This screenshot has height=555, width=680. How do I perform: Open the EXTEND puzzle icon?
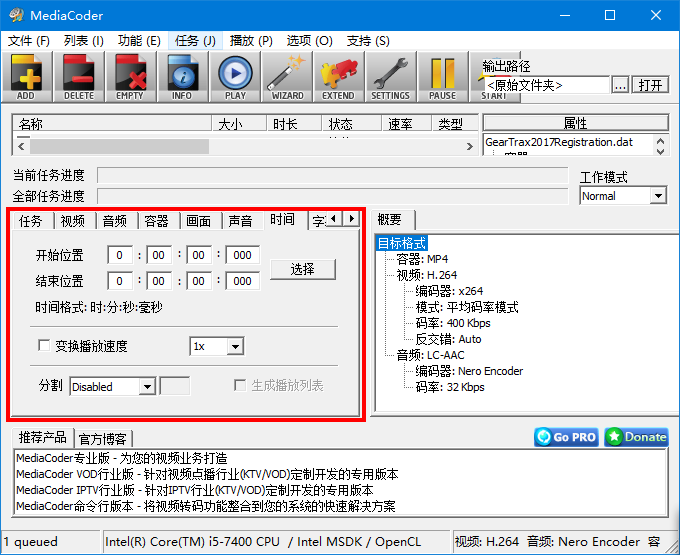[339, 77]
